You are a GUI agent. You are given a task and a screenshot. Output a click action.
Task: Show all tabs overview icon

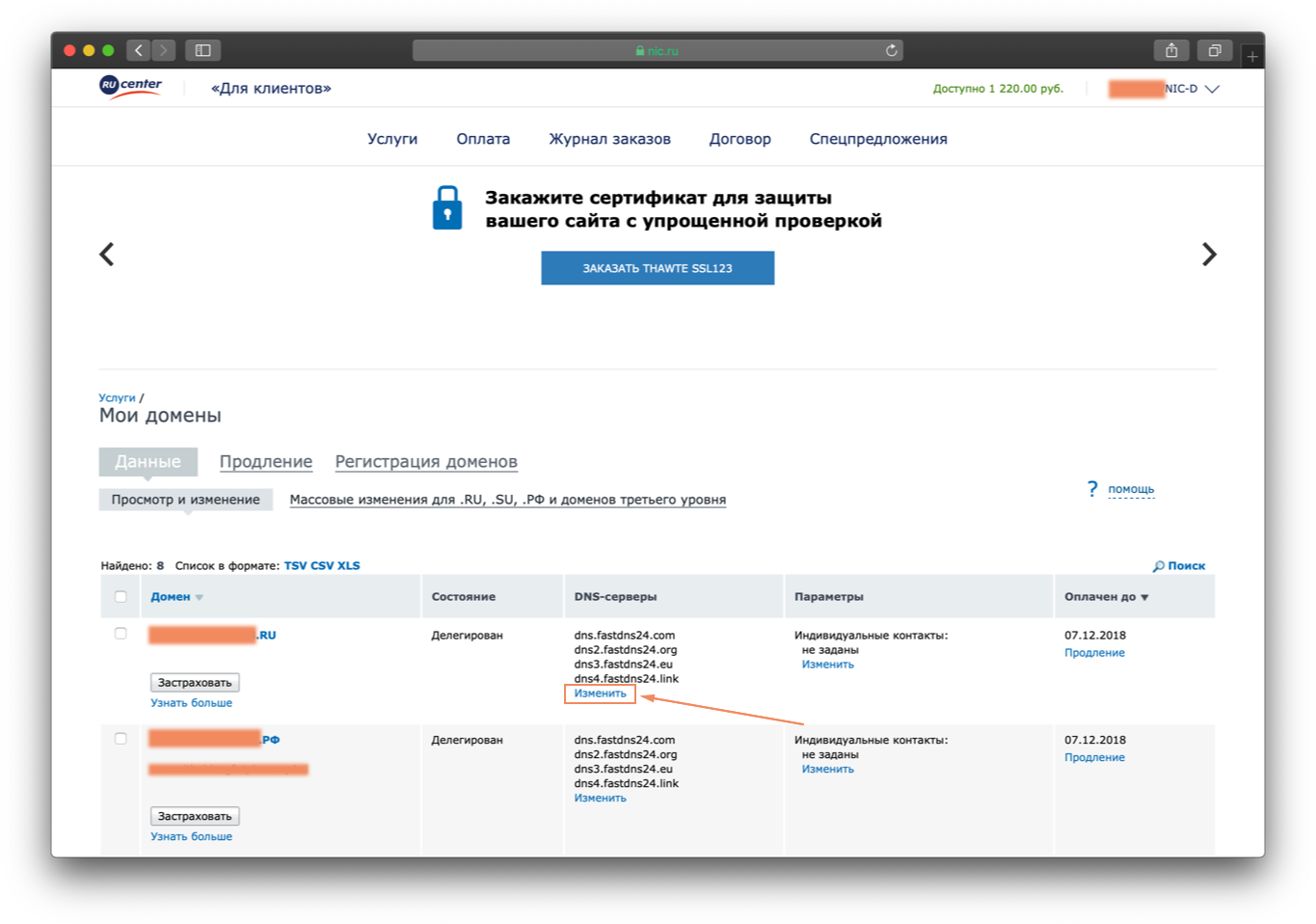tap(1215, 50)
